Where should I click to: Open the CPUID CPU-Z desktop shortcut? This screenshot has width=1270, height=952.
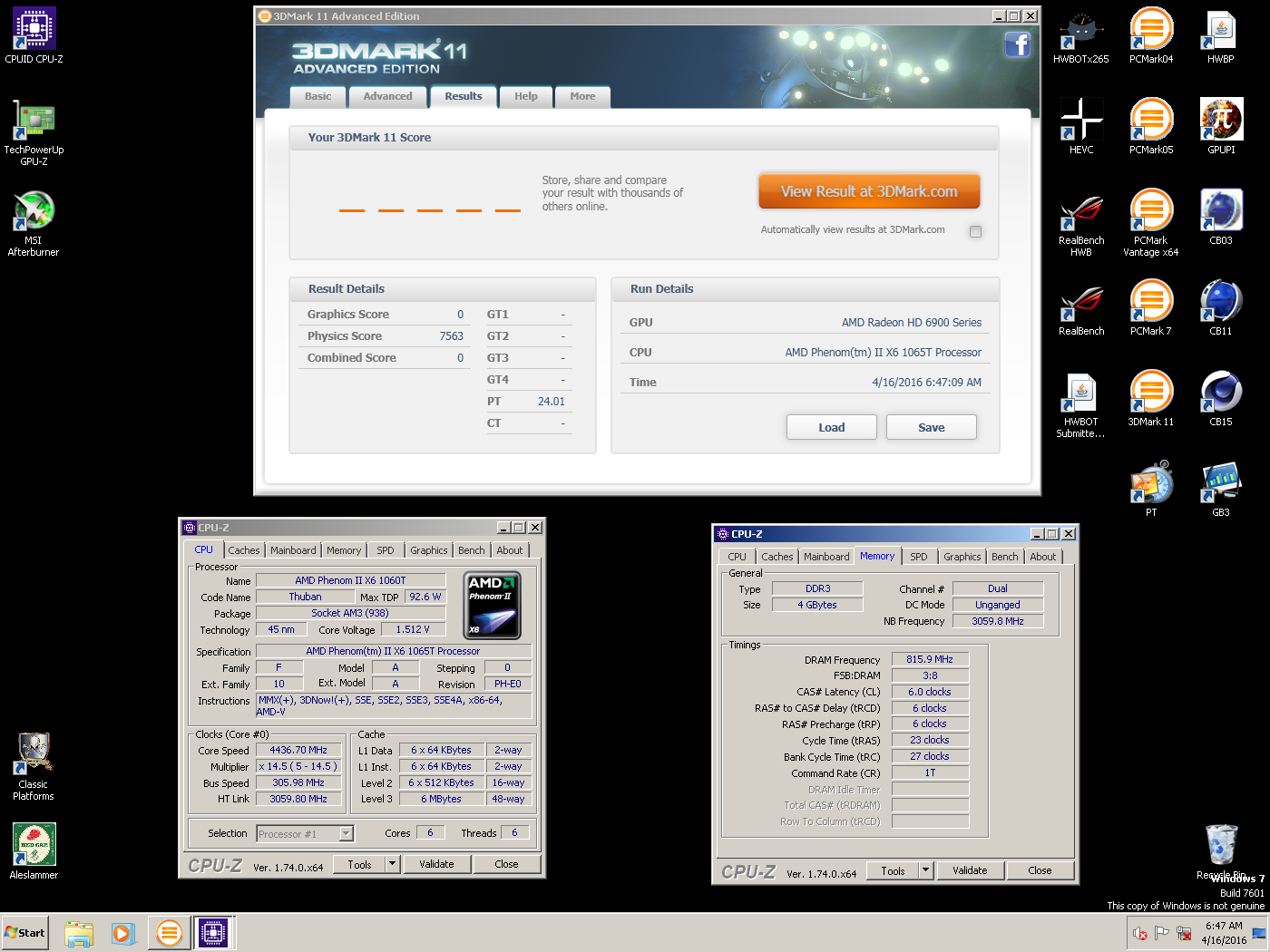point(34,35)
